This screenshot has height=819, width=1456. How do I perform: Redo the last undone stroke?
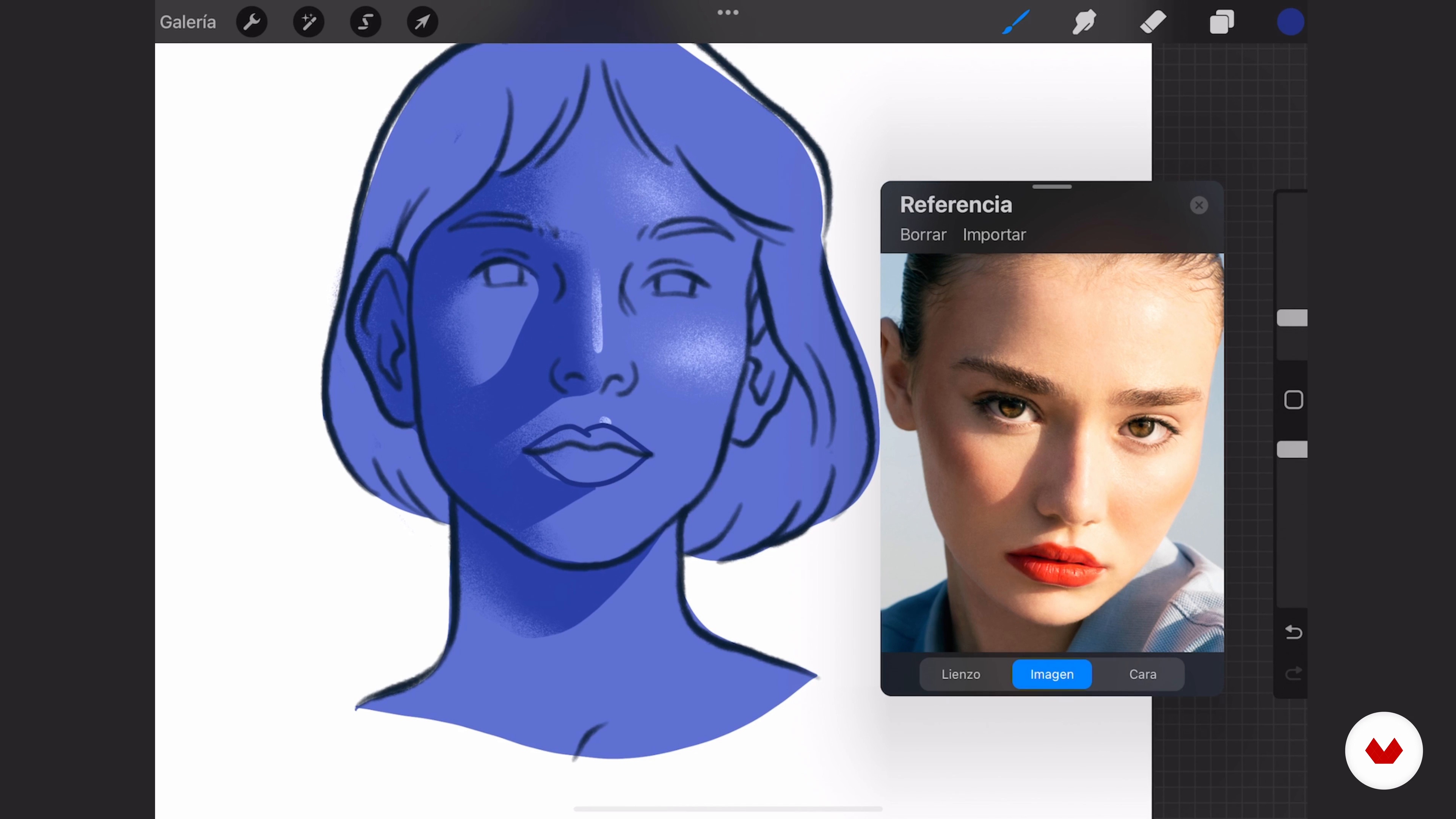[1294, 673]
